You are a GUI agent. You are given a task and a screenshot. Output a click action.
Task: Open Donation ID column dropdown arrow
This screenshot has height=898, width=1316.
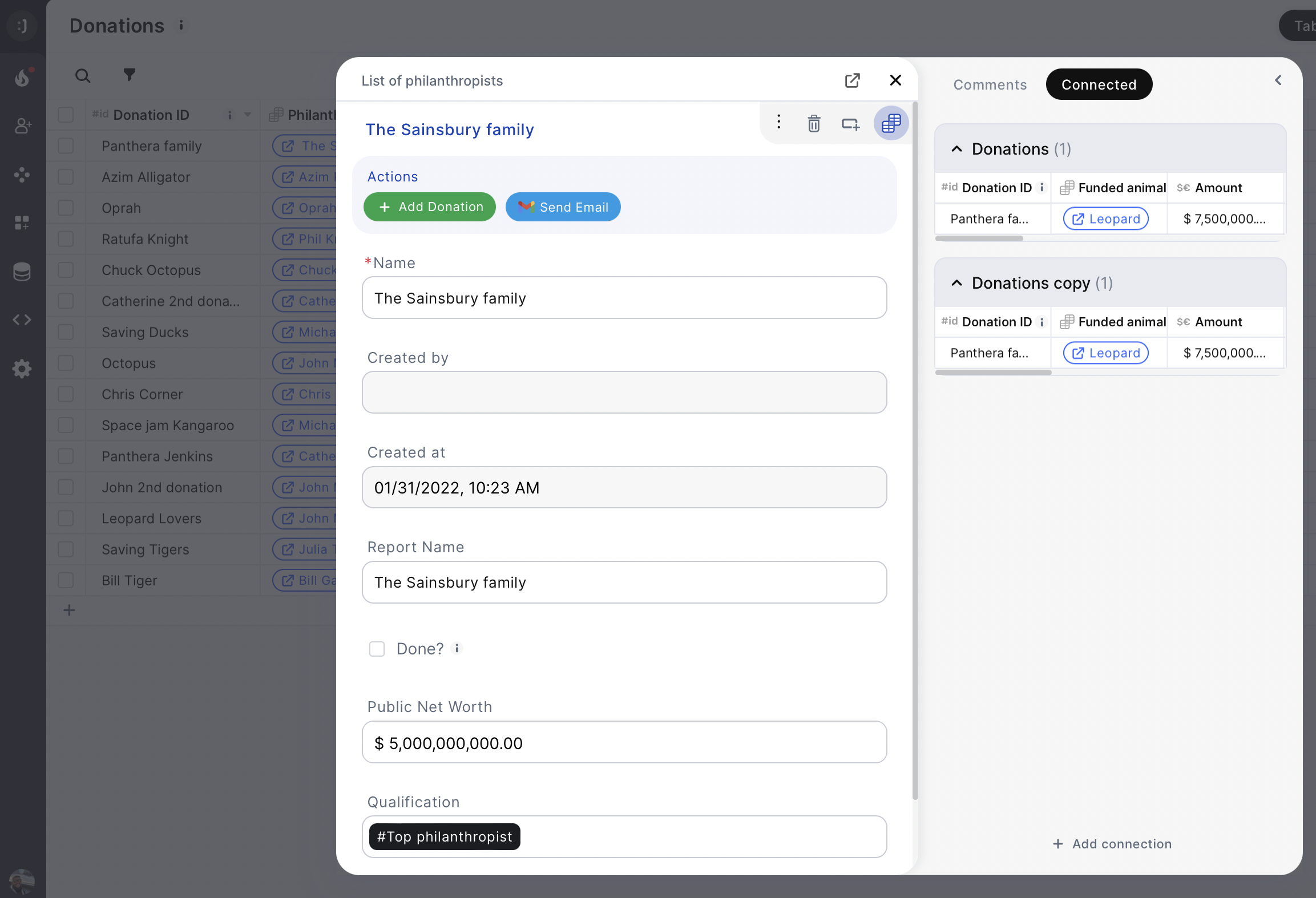(x=248, y=115)
